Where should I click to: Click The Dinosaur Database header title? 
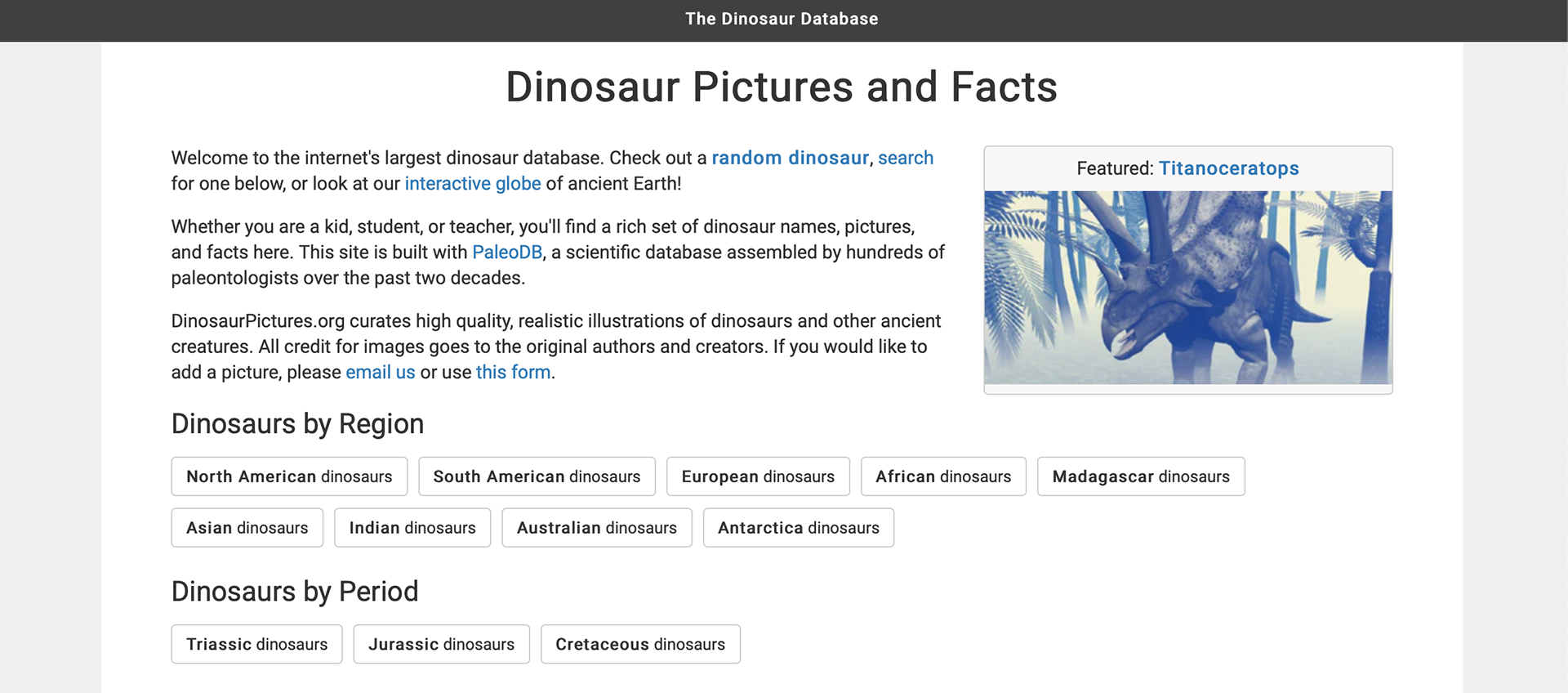[x=782, y=19]
